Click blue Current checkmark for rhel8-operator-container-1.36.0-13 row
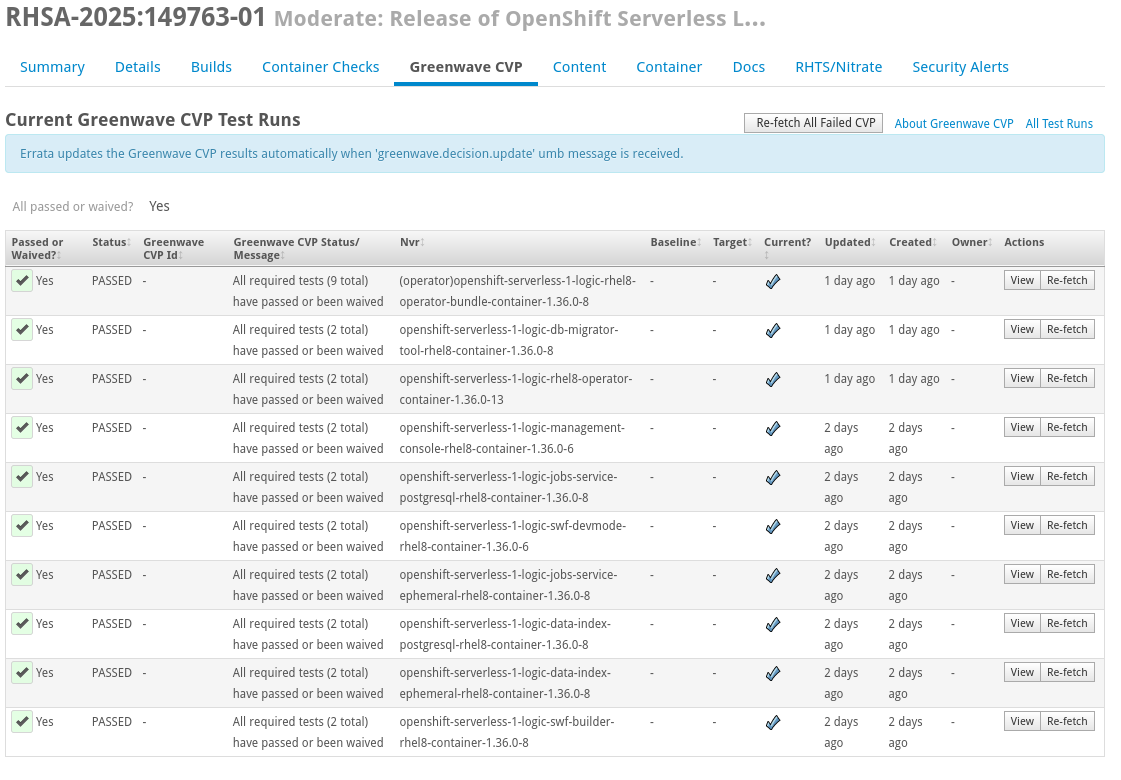This screenshot has height=780, width=1121. pos(772,379)
